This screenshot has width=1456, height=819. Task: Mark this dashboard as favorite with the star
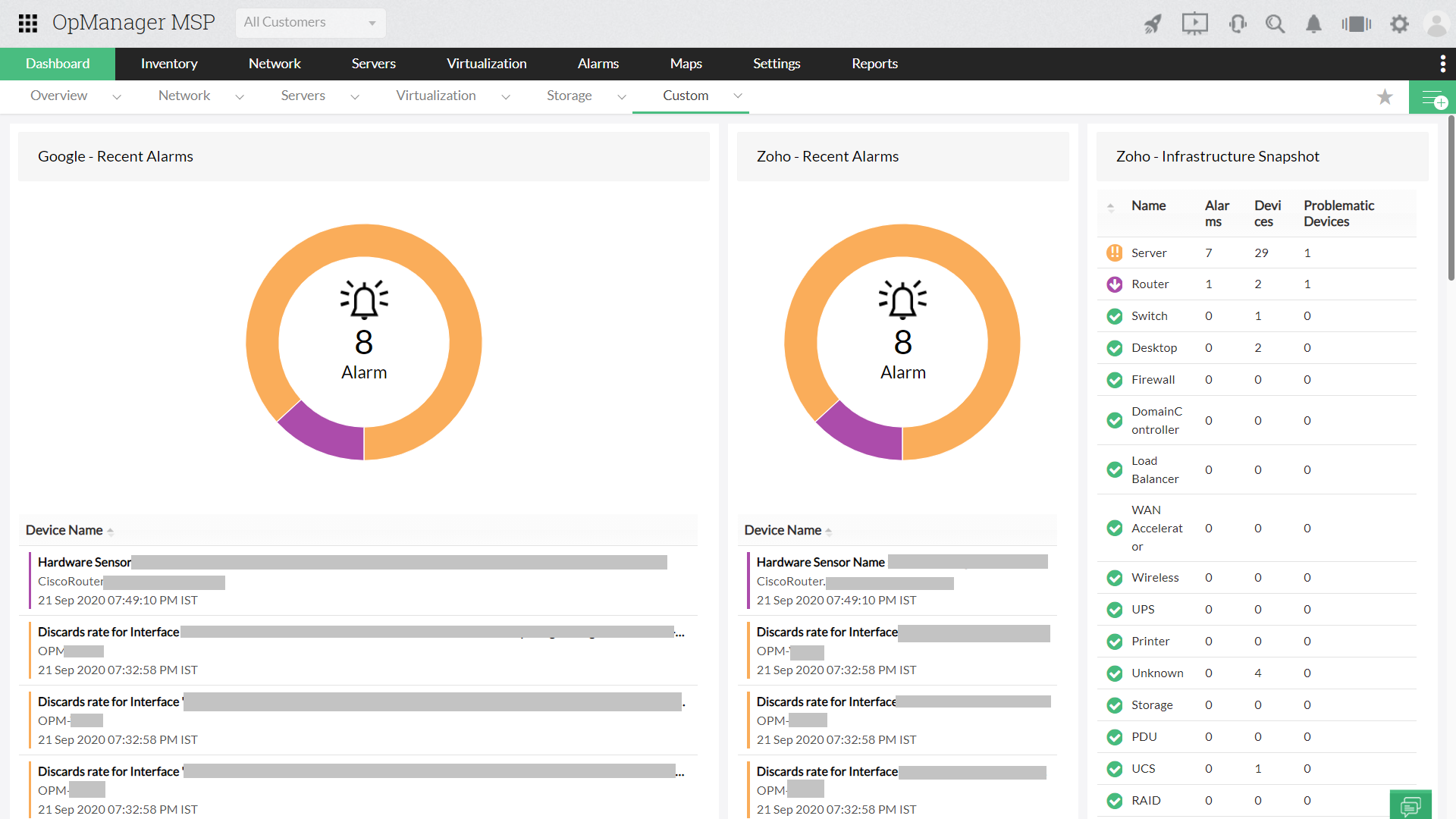[x=1385, y=97]
